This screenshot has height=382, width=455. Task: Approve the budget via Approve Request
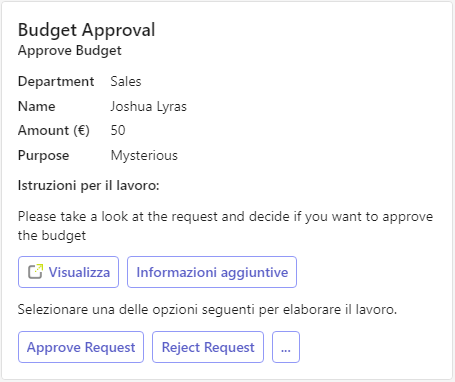tap(81, 347)
